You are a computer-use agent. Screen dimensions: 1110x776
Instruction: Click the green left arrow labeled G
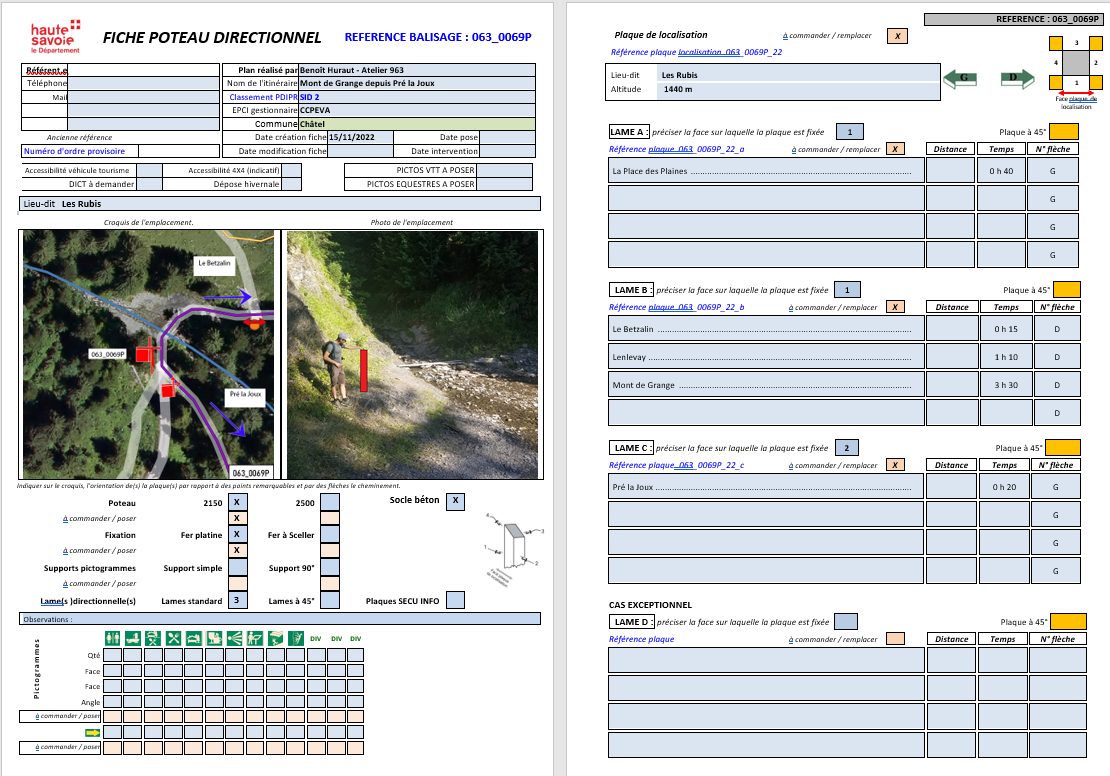(x=964, y=79)
